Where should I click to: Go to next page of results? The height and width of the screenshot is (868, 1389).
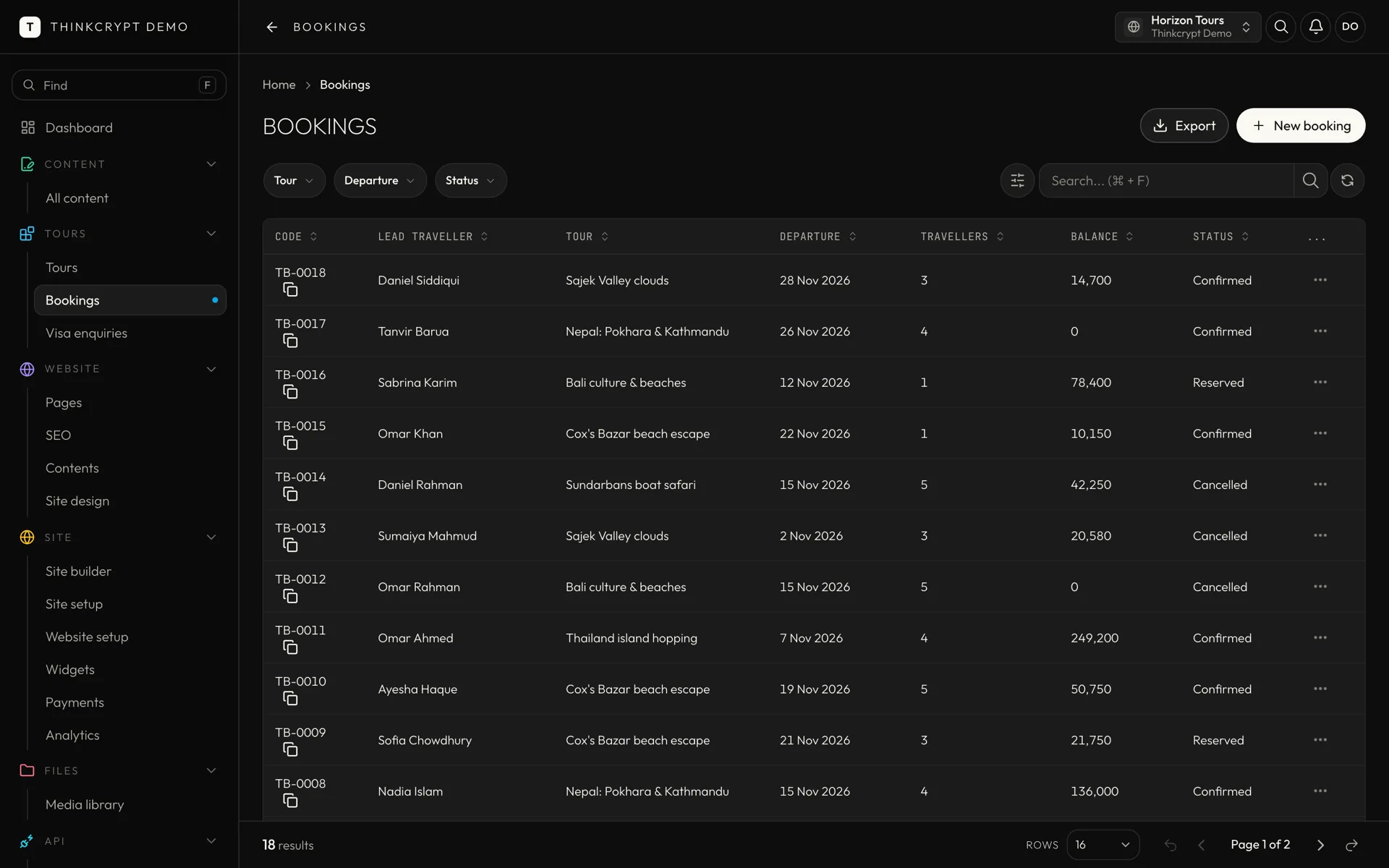pos(1320,845)
